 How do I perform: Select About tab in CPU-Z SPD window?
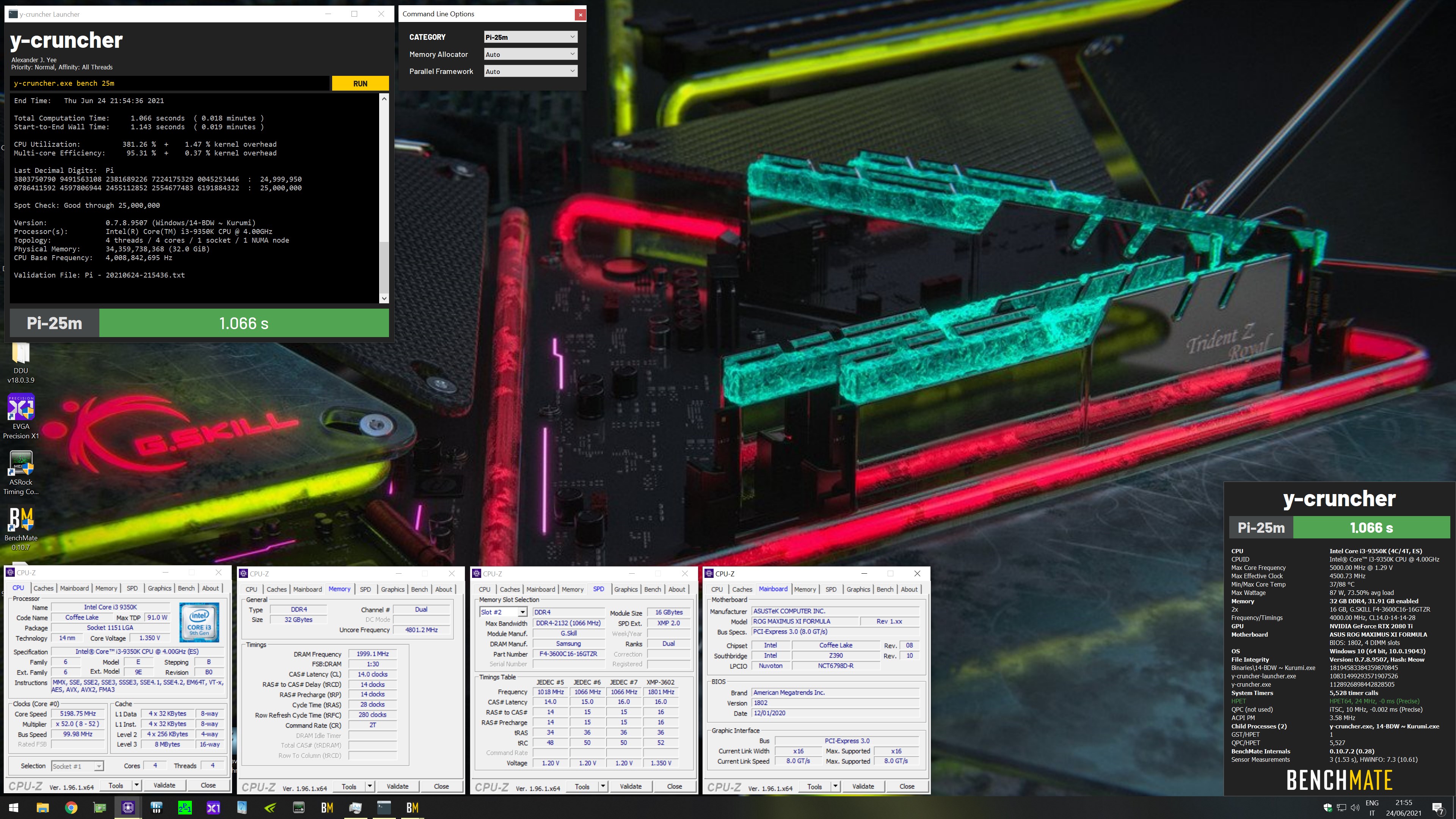(x=676, y=590)
